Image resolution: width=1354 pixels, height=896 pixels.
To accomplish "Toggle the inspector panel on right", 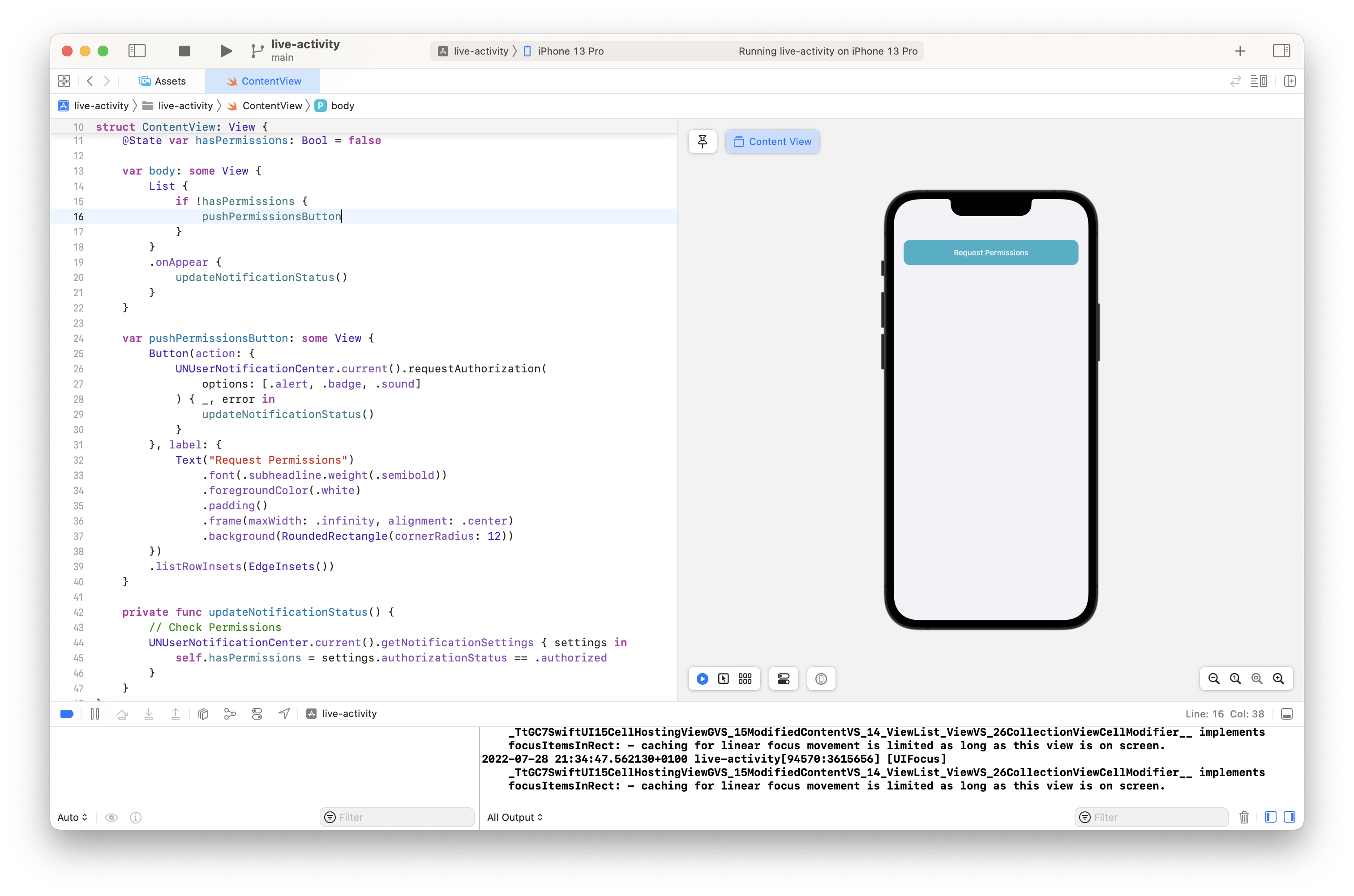I will [x=1281, y=51].
